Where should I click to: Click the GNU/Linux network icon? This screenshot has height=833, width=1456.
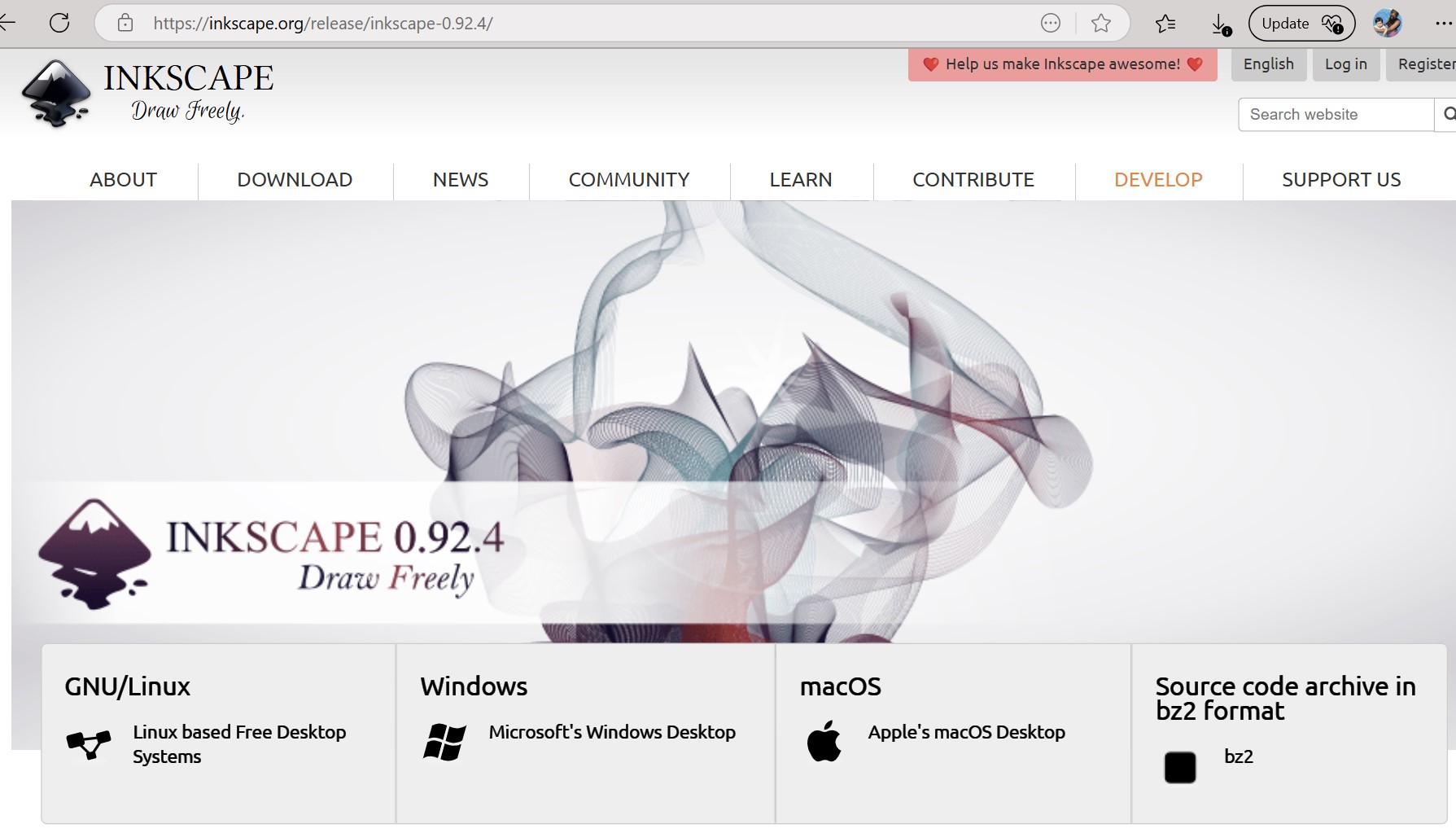tap(88, 744)
